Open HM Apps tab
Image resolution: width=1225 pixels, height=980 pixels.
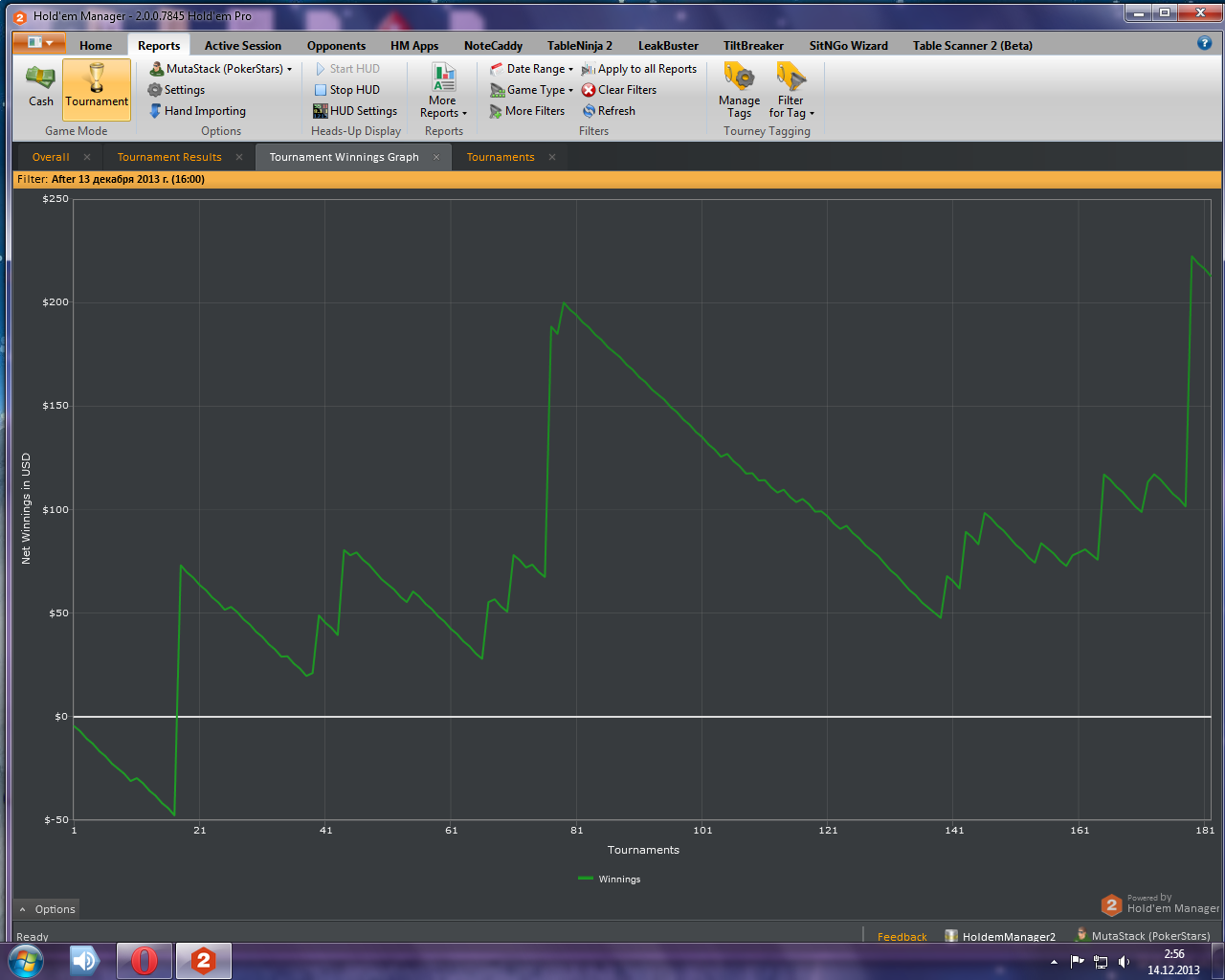414,45
